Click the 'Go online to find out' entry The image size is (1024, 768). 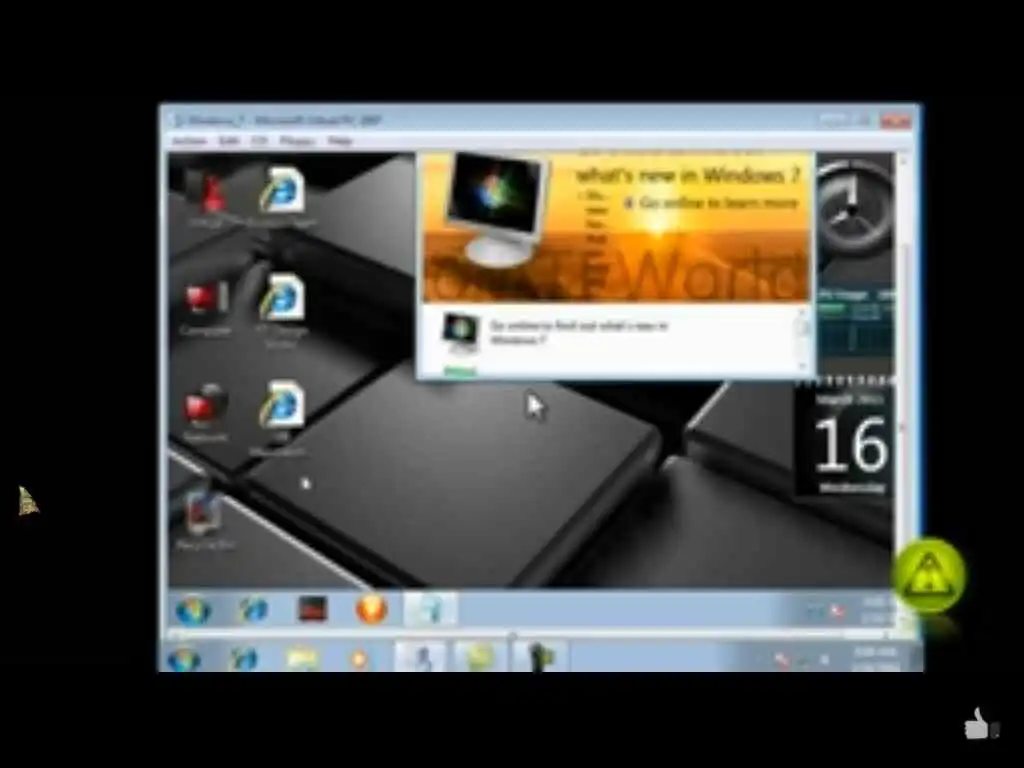tap(579, 332)
